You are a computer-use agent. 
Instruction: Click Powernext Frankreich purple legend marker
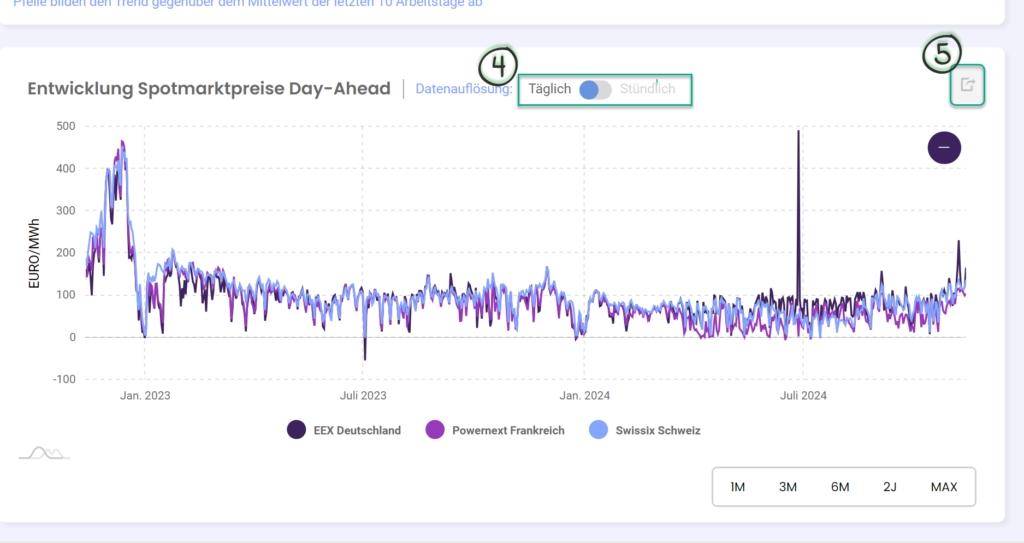435,430
